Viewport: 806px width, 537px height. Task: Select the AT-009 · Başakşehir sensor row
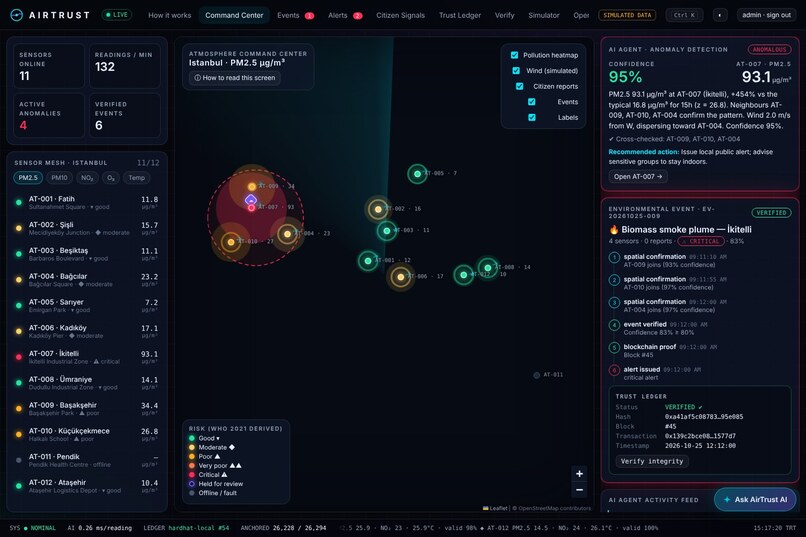(87, 409)
